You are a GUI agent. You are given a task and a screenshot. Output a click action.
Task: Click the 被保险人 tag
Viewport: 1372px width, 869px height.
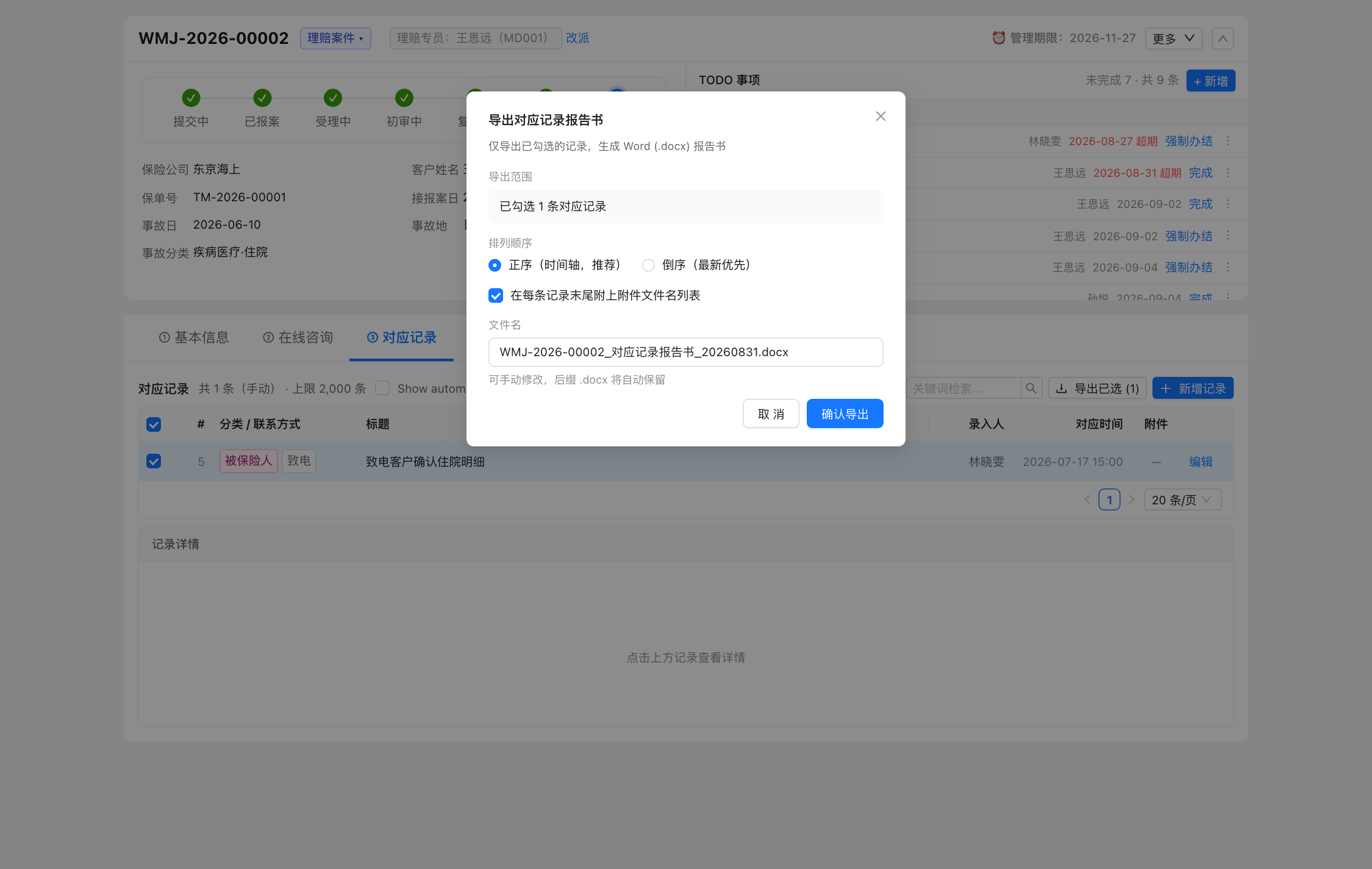click(x=249, y=461)
